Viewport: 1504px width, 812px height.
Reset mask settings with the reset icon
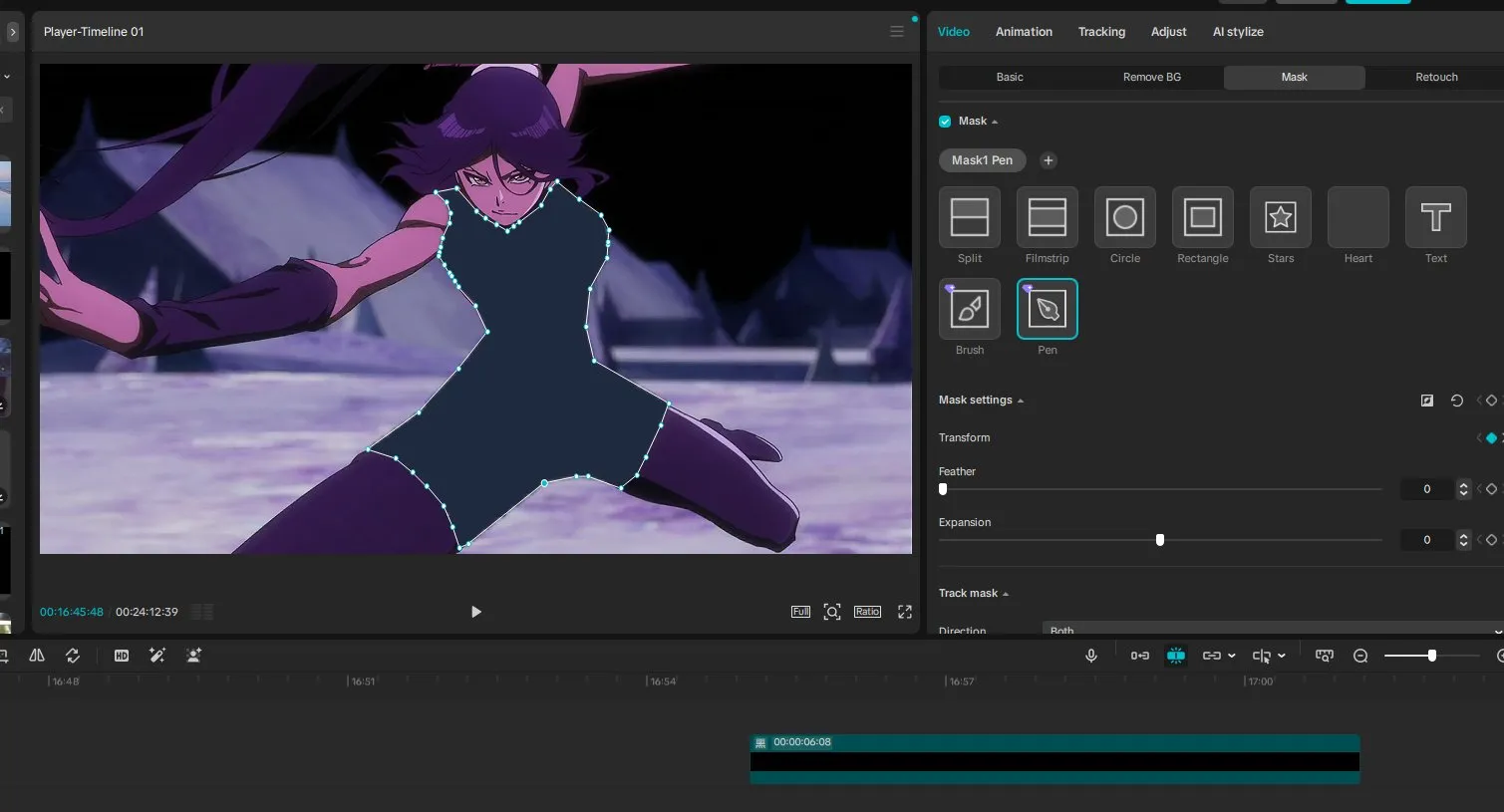point(1456,401)
